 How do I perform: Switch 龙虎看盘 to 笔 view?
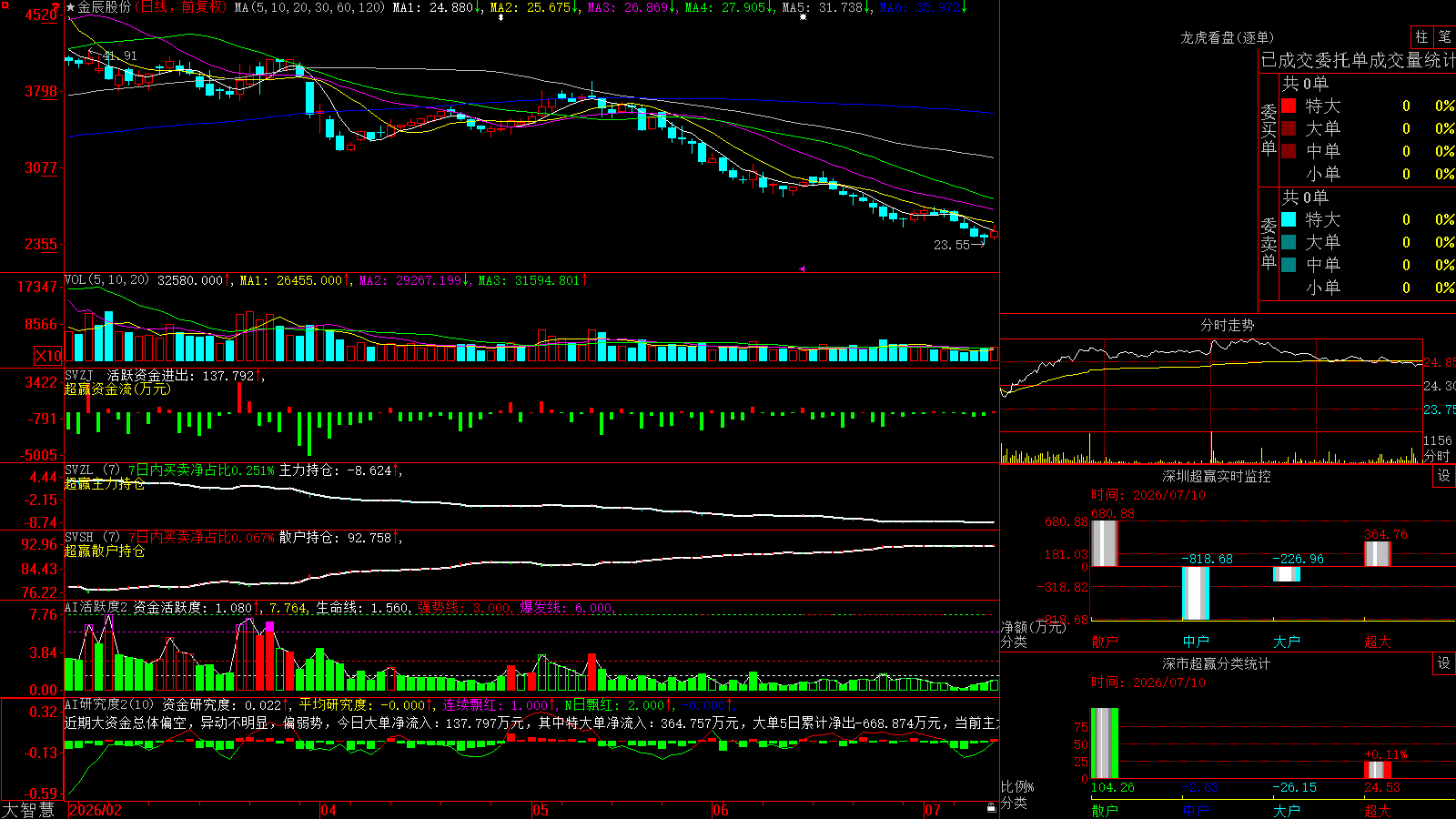tap(1444, 36)
